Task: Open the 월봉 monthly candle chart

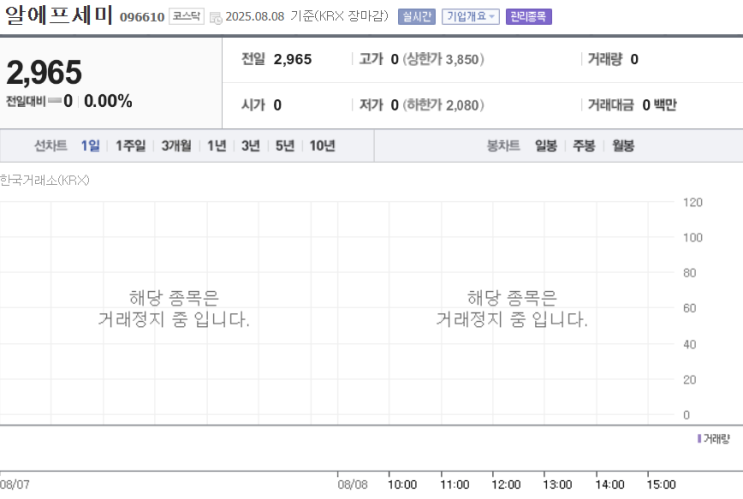Action: coord(623,145)
